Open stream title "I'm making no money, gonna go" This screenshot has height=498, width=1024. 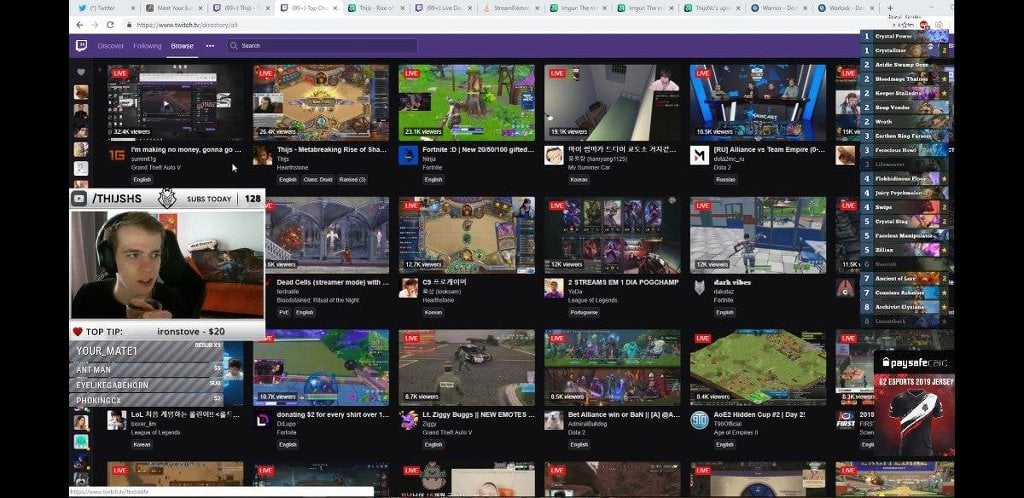tap(186, 149)
